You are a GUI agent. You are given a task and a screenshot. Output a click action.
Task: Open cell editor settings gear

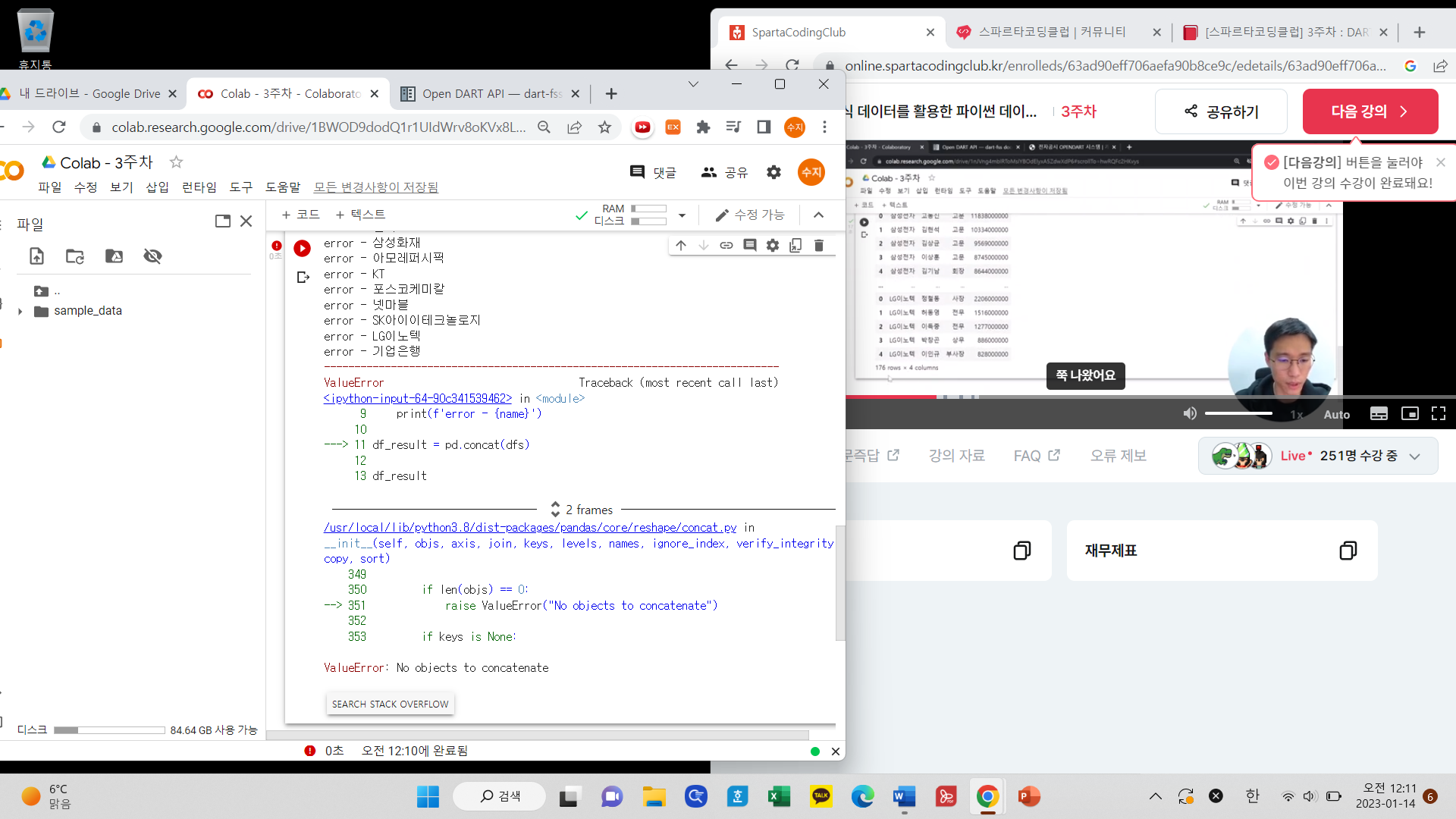click(x=773, y=245)
